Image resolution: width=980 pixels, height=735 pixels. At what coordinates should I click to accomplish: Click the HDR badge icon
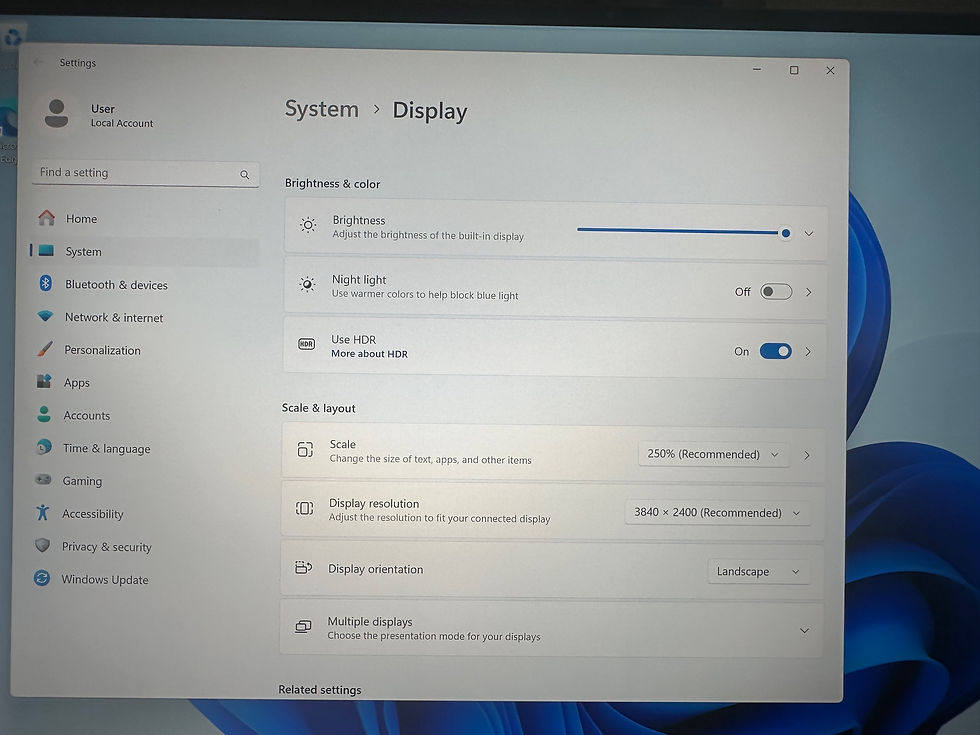tap(305, 345)
